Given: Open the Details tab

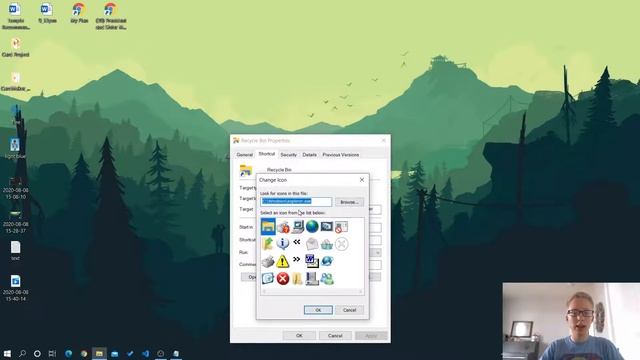Looking at the screenshot, I should [309, 155].
